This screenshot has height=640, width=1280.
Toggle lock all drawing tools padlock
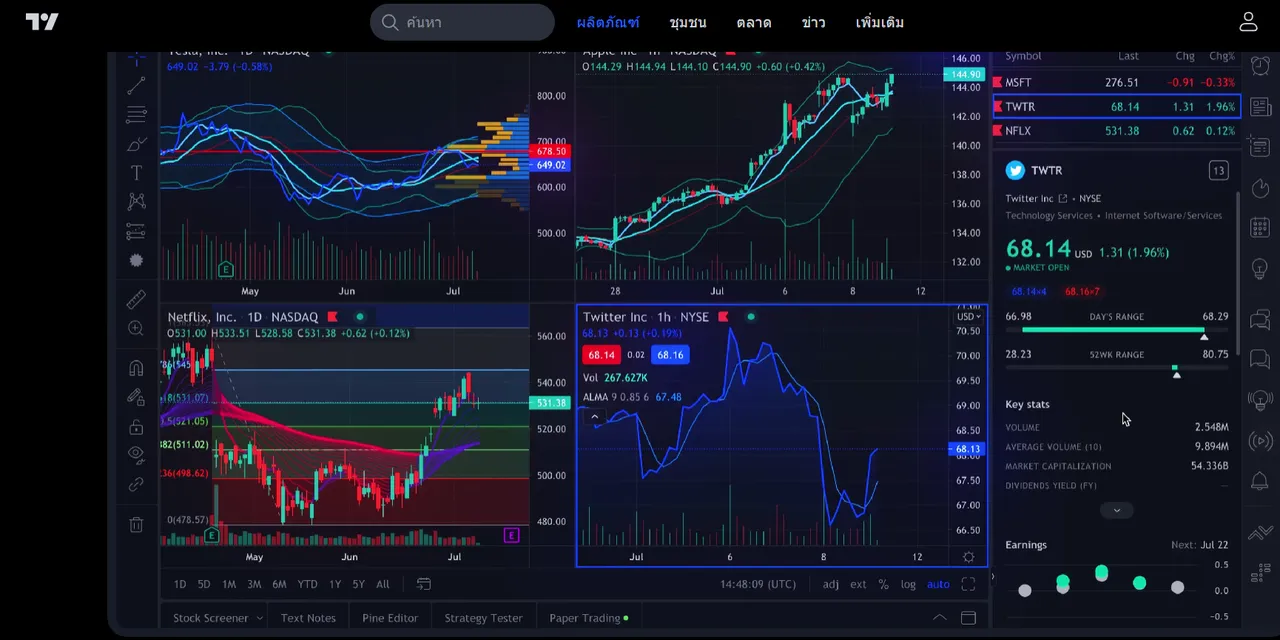(136, 427)
